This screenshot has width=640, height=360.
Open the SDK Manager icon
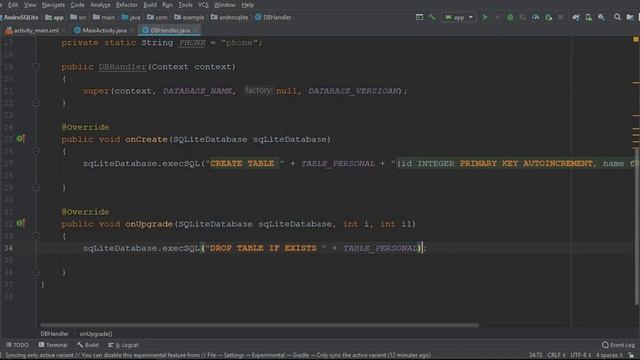[x=601, y=17]
